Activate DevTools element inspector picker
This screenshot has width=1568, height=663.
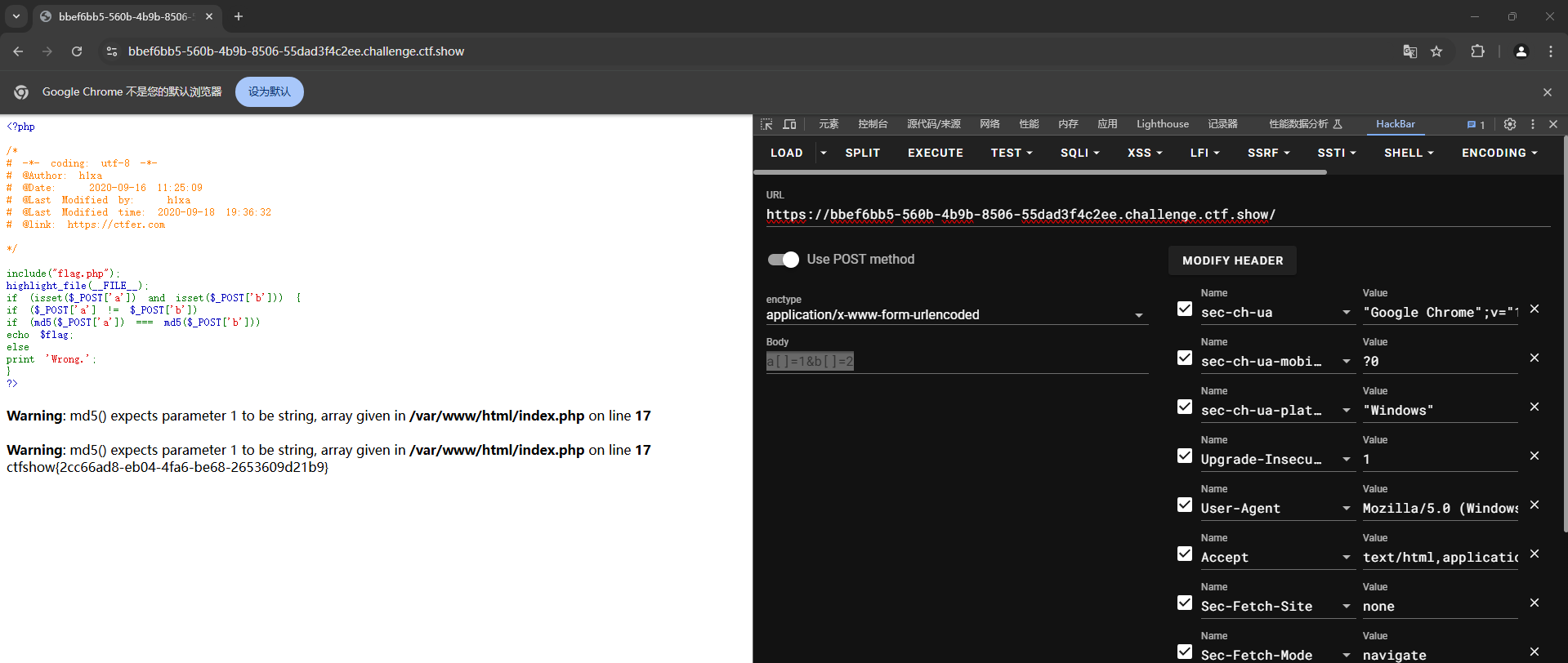(766, 124)
